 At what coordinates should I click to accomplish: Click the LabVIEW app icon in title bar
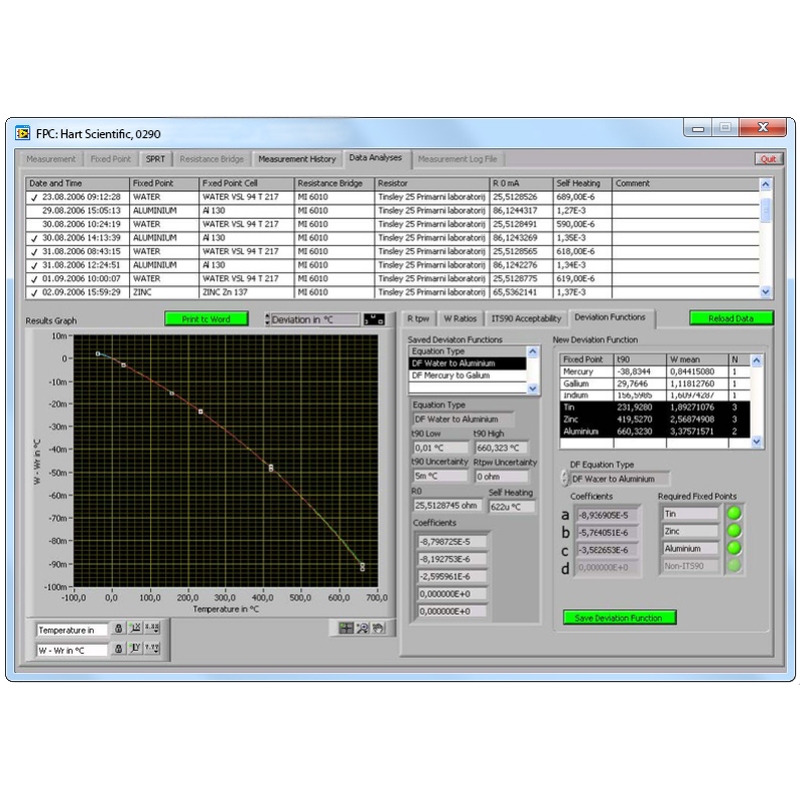(22, 134)
